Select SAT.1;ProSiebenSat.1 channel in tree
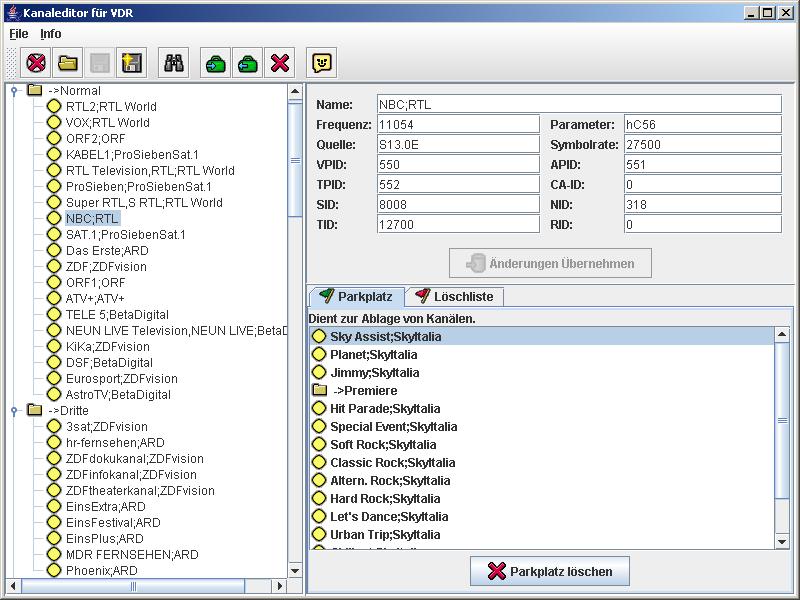 [x=125, y=235]
